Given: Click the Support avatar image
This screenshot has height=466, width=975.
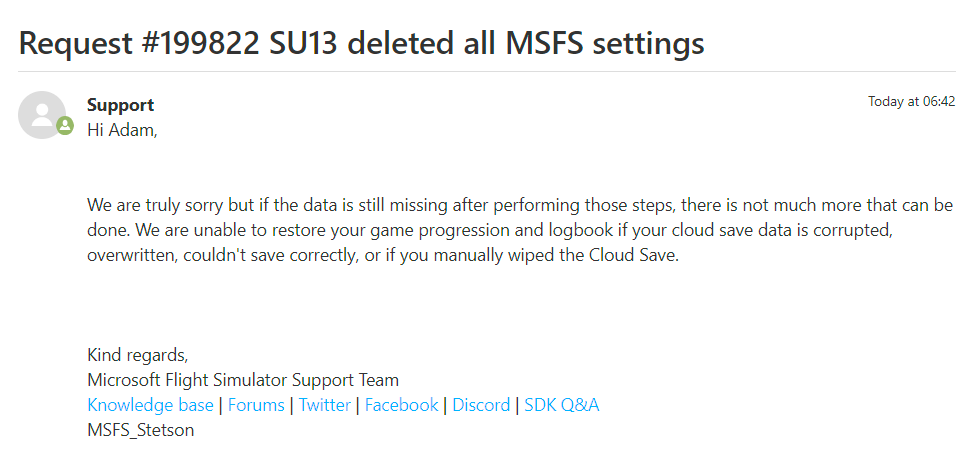Looking at the screenshot, I should [x=42, y=114].
